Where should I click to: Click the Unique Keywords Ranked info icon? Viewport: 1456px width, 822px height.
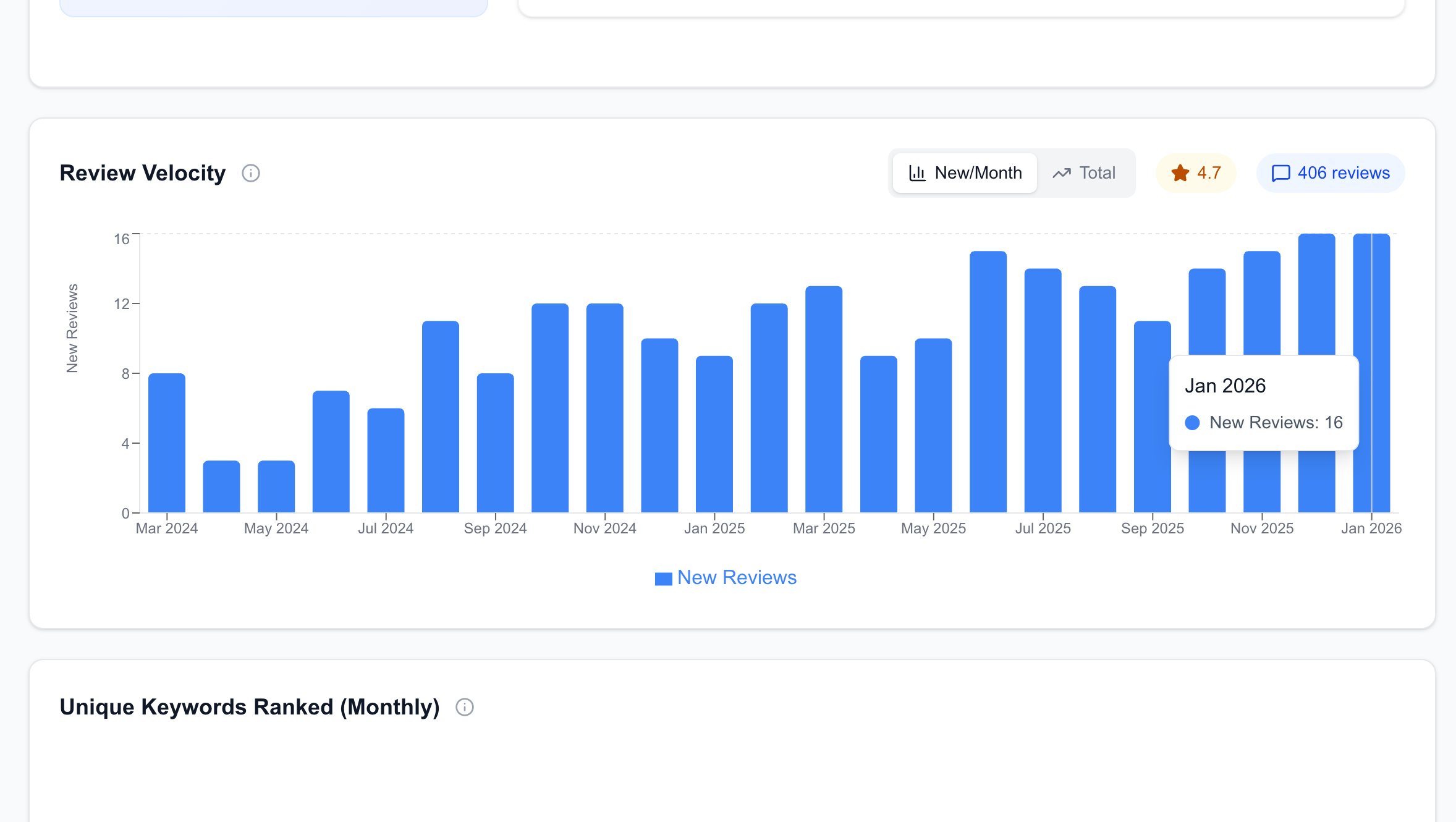pyautogui.click(x=464, y=707)
